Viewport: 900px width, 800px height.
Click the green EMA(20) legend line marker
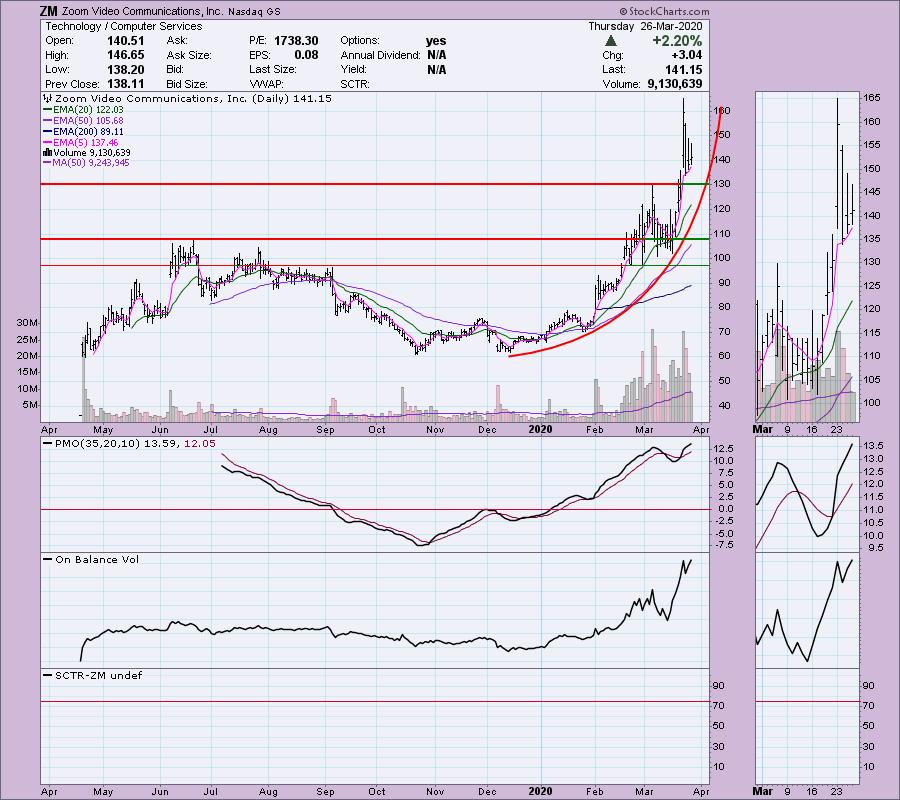click(48, 110)
